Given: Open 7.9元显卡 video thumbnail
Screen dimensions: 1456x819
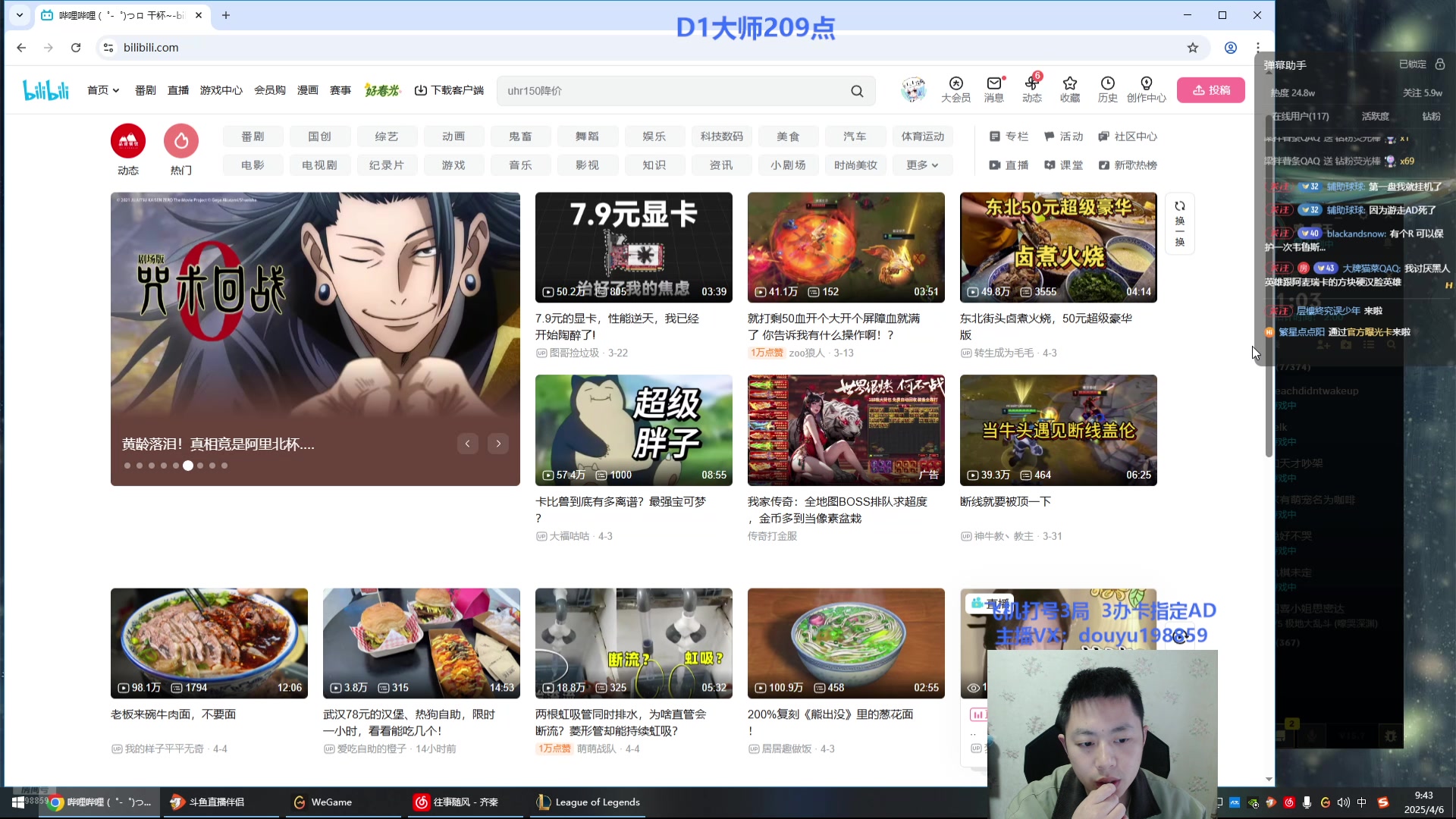Looking at the screenshot, I should (x=634, y=247).
